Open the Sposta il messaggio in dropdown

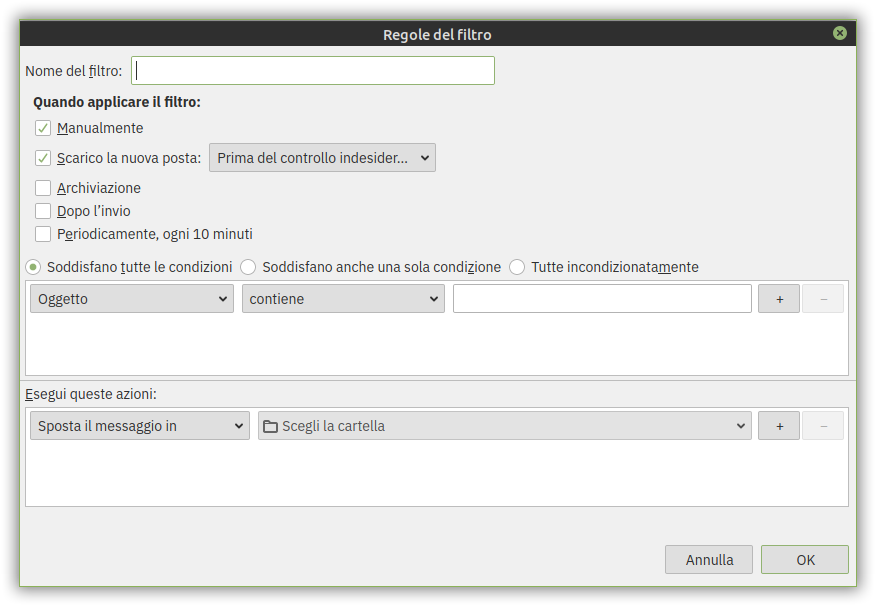point(140,426)
